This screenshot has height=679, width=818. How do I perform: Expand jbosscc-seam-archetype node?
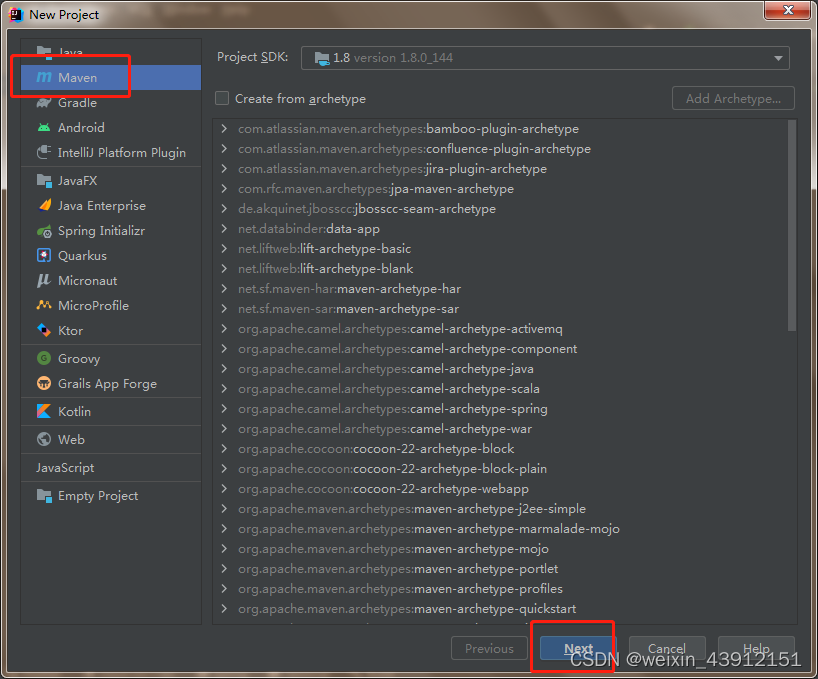(x=224, y=209)
